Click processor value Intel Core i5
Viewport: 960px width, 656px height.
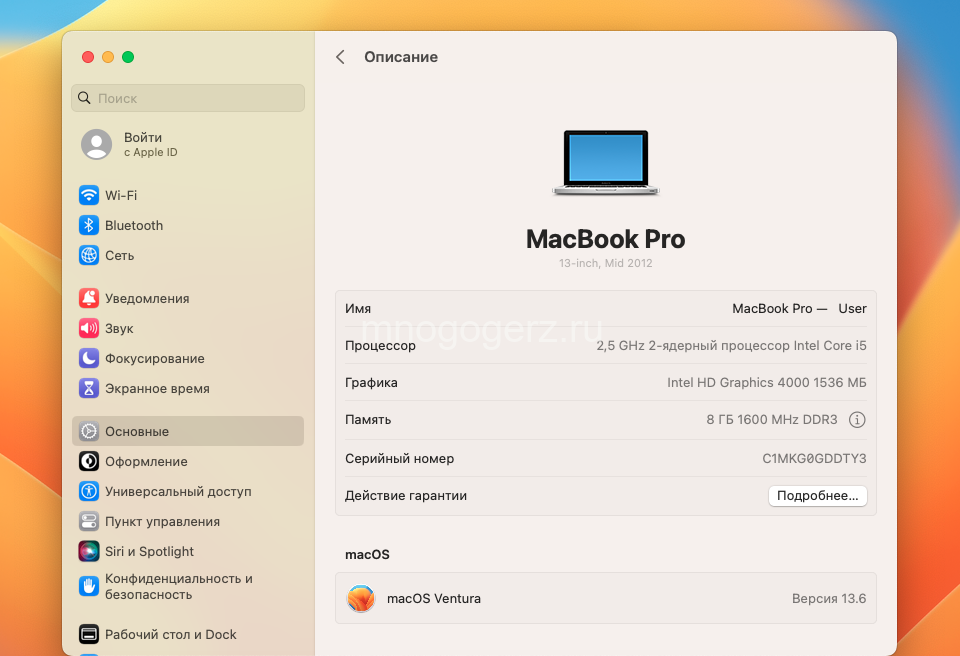[731, 345]
